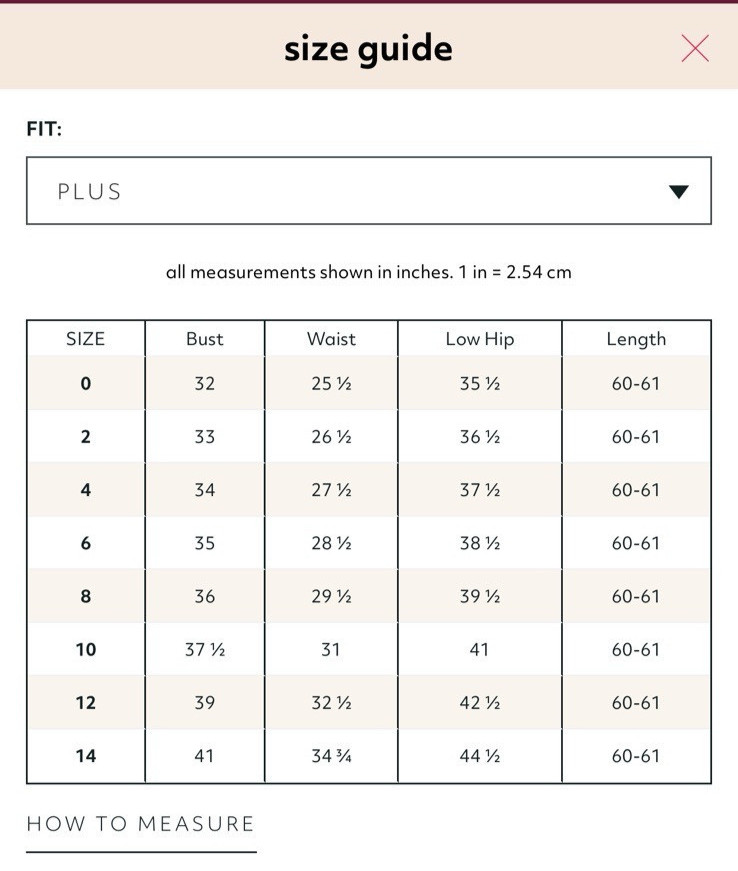
Task: Click size 4 row label
Action: (86, 490)
